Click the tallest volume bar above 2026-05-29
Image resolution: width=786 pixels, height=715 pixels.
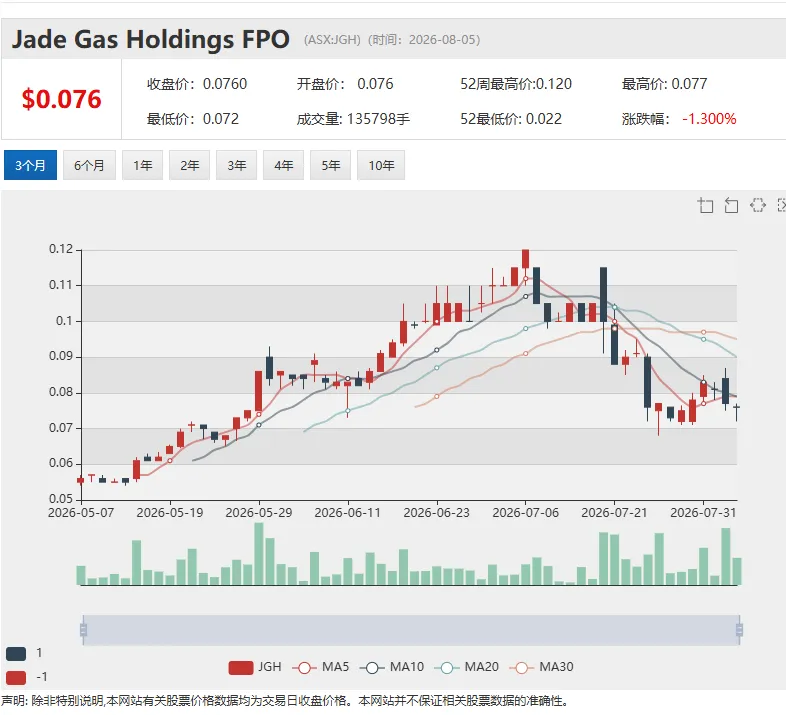259,554
